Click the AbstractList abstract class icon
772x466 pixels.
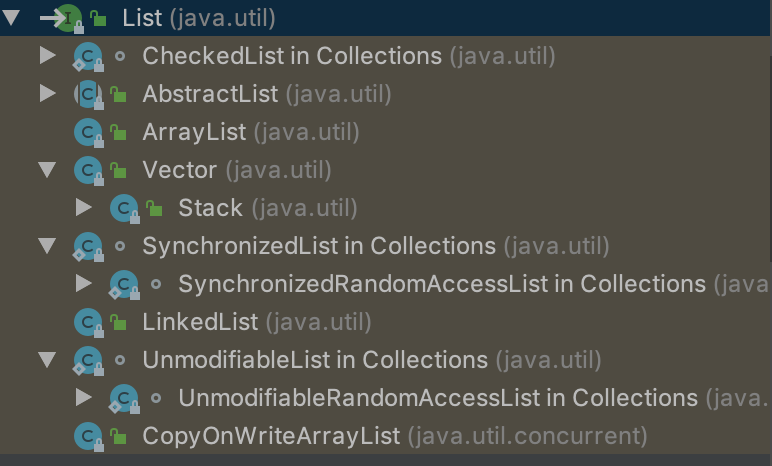coord(88,94)
